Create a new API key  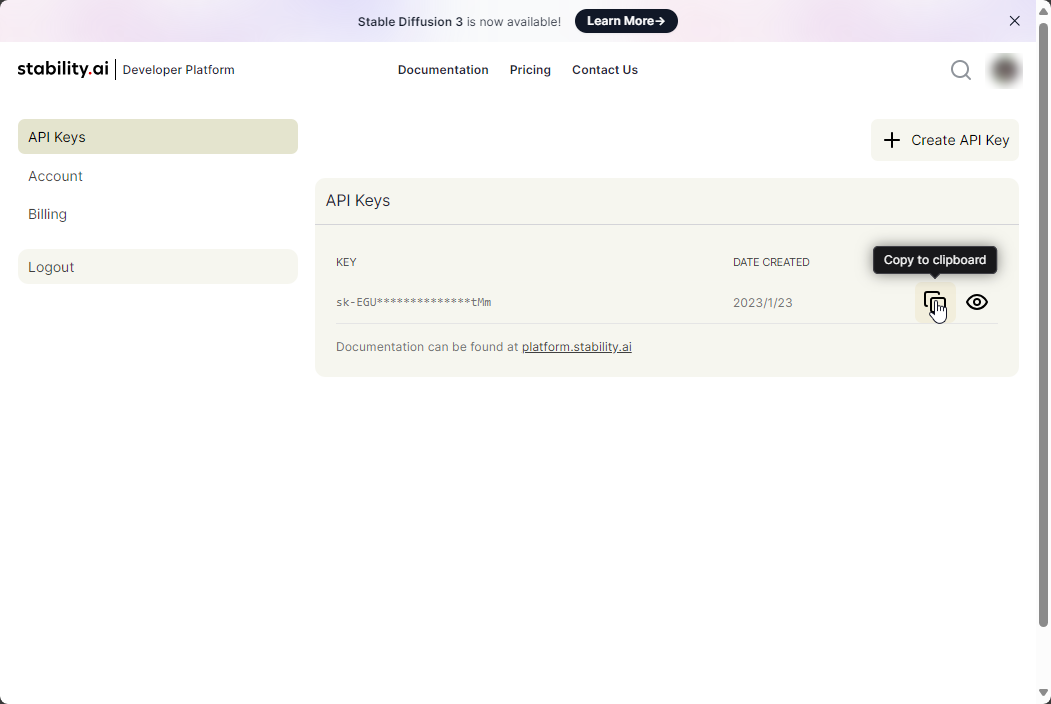click(944, 140)
